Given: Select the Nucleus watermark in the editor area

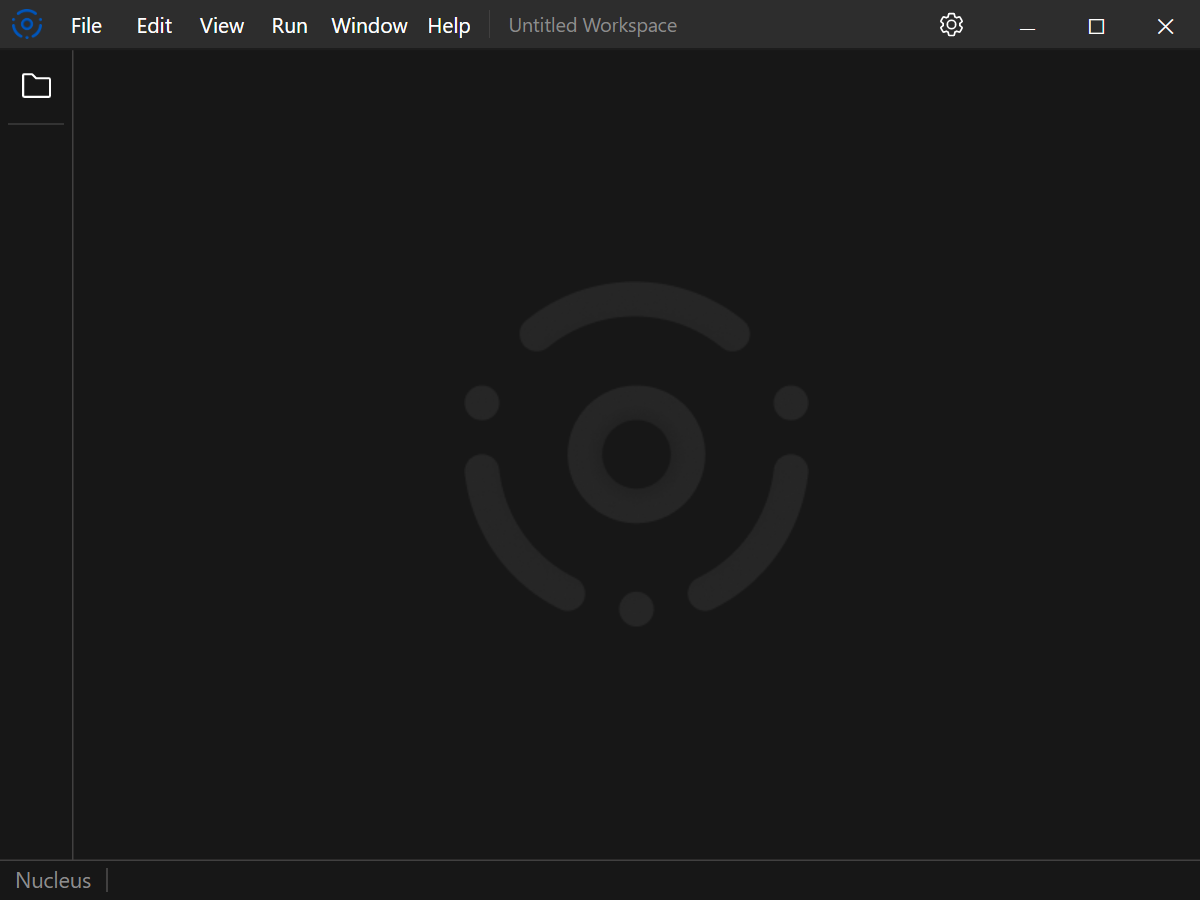Looking at the screenshot, I should coord(635,455).
